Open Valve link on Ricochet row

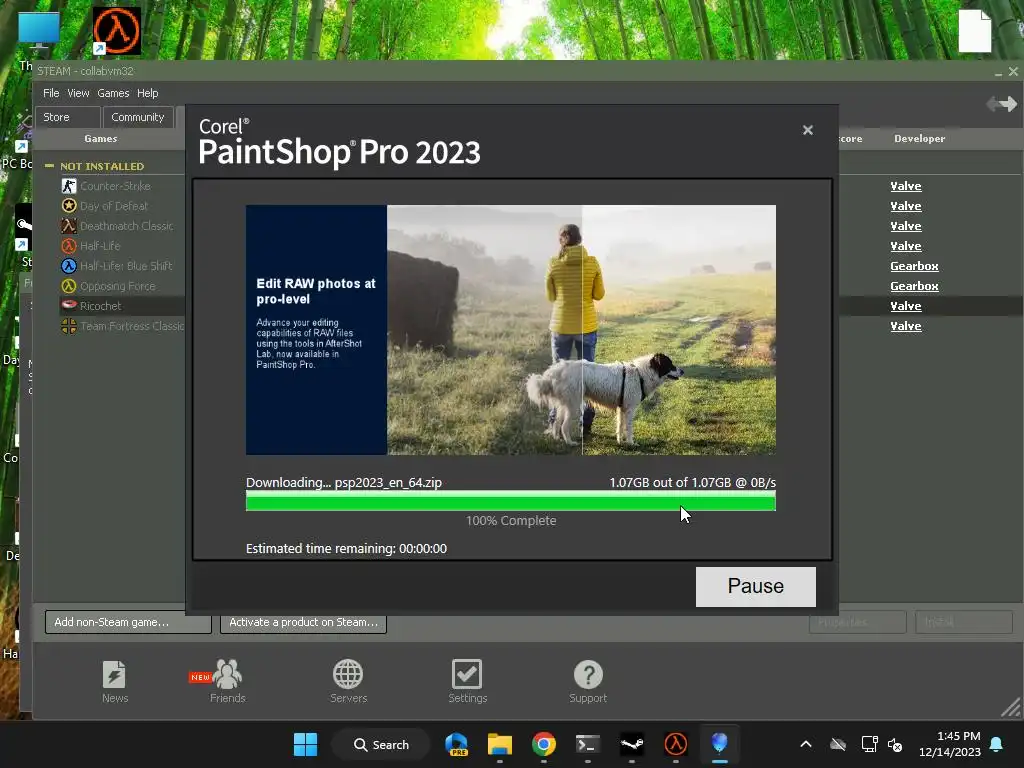[906, 306]
